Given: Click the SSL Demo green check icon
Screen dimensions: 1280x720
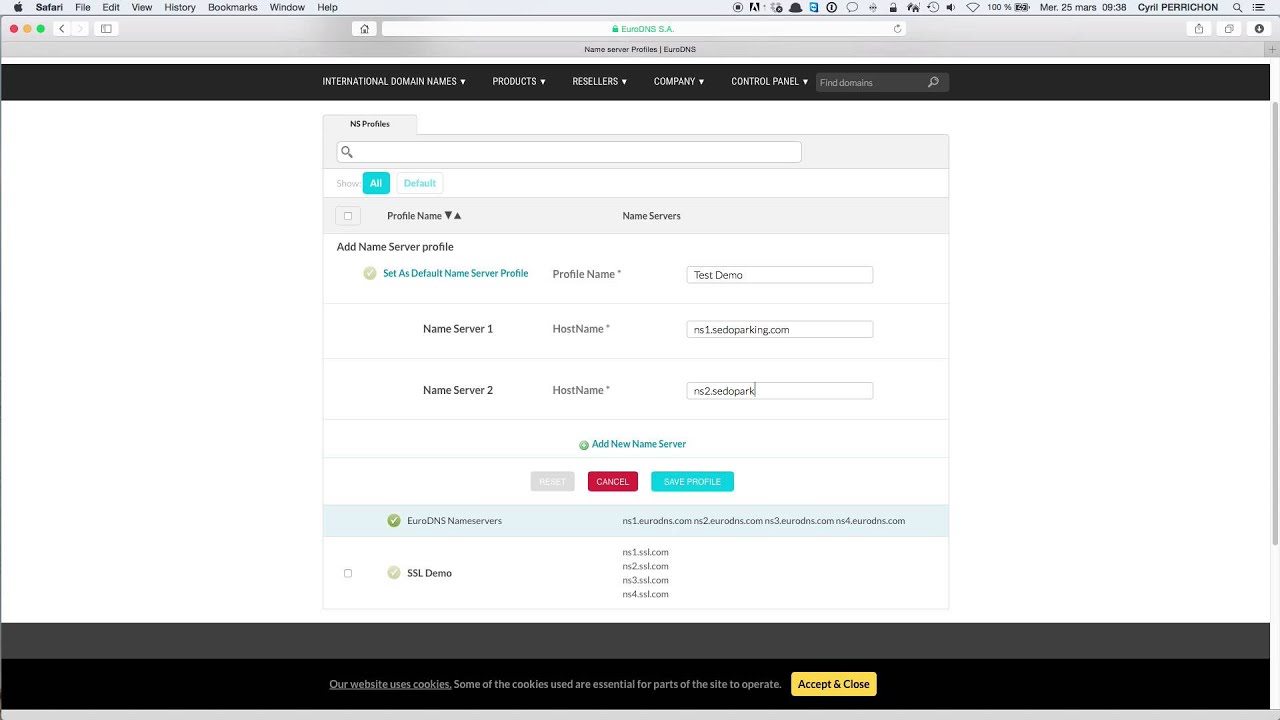Looking at the screenshot, I should point(394,573).
